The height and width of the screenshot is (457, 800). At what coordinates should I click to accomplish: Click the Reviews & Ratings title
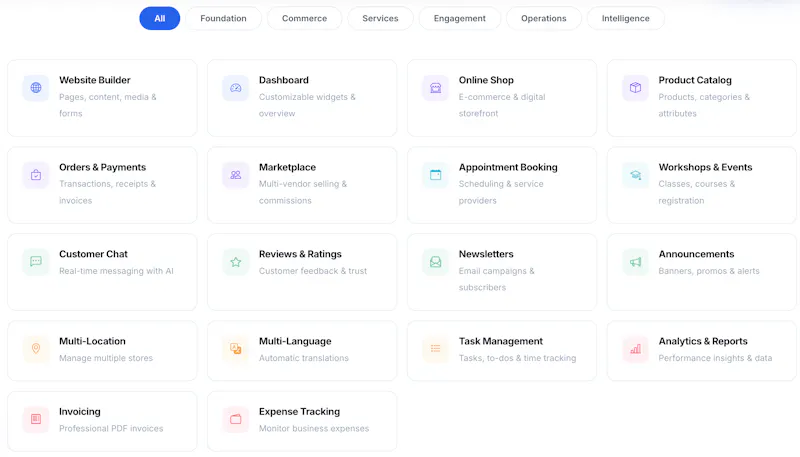point(300,254)
